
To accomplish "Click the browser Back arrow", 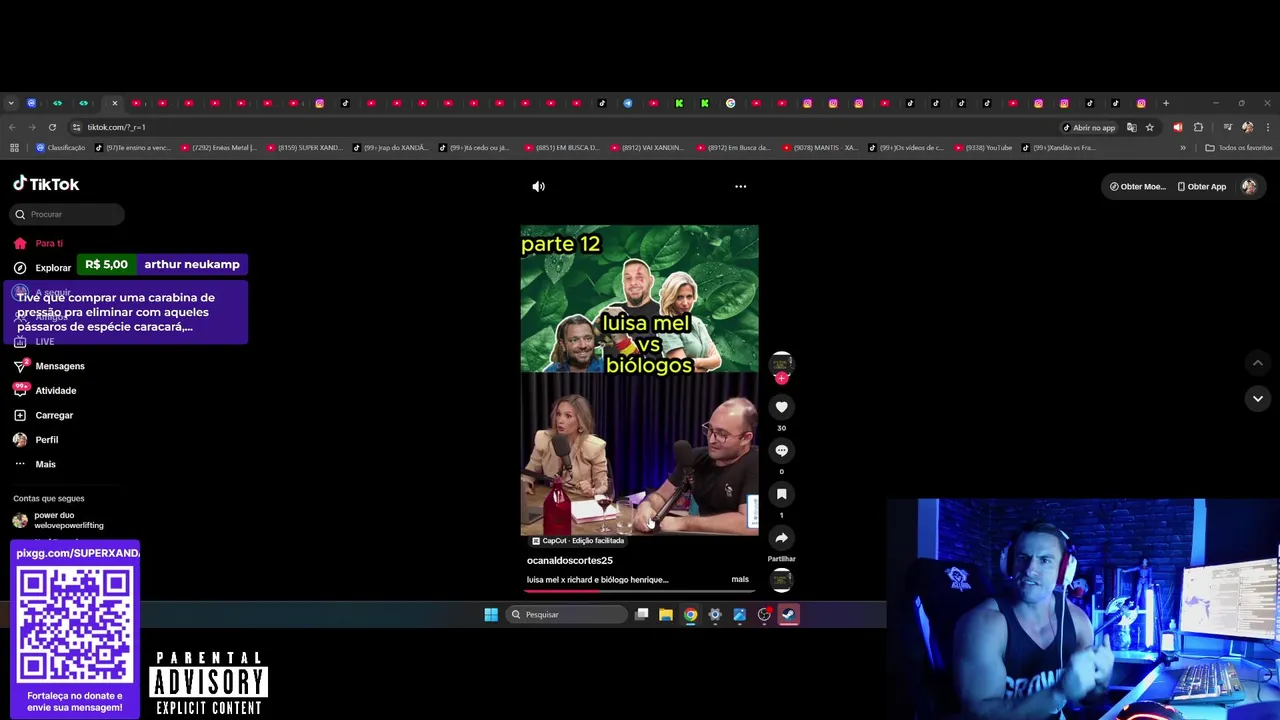I will pos(12,127).
